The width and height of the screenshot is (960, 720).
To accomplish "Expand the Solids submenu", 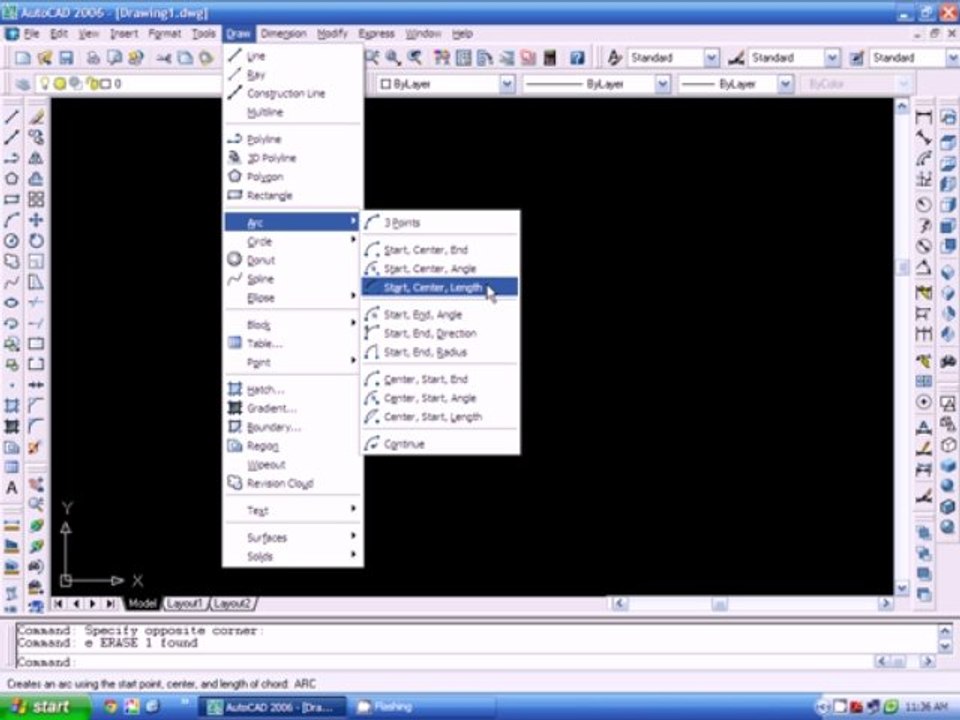I will tap(292, 557).
